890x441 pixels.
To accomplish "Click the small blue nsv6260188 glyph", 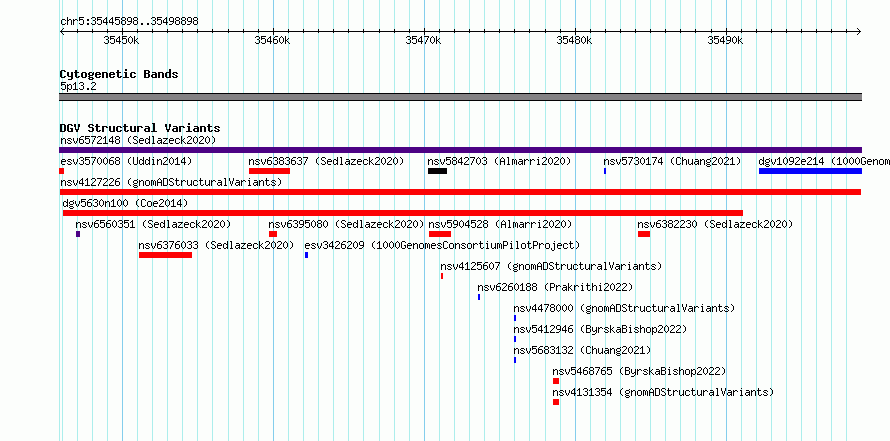I will [x=479, y=297].
